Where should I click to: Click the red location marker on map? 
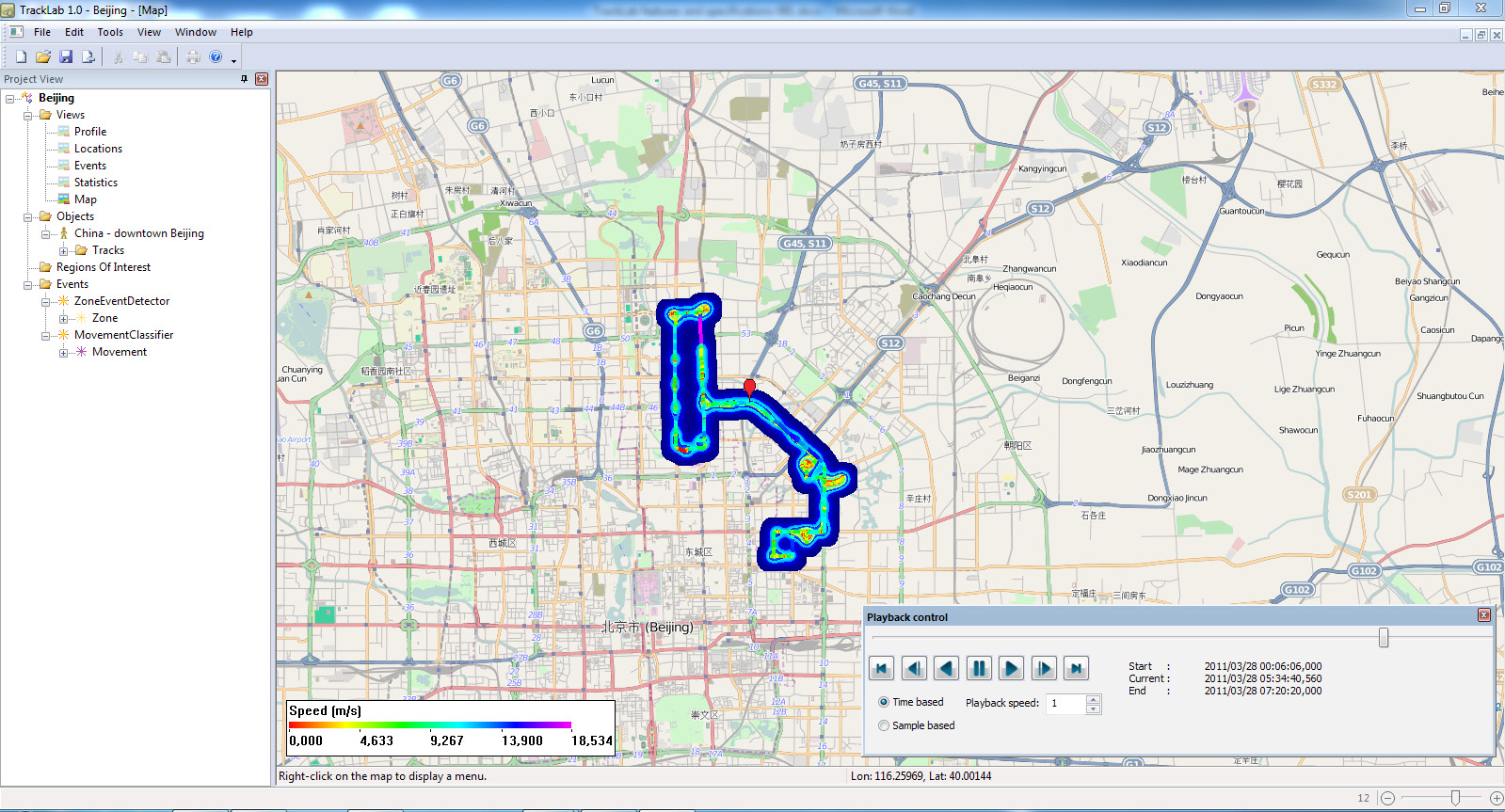click(749, 387)
